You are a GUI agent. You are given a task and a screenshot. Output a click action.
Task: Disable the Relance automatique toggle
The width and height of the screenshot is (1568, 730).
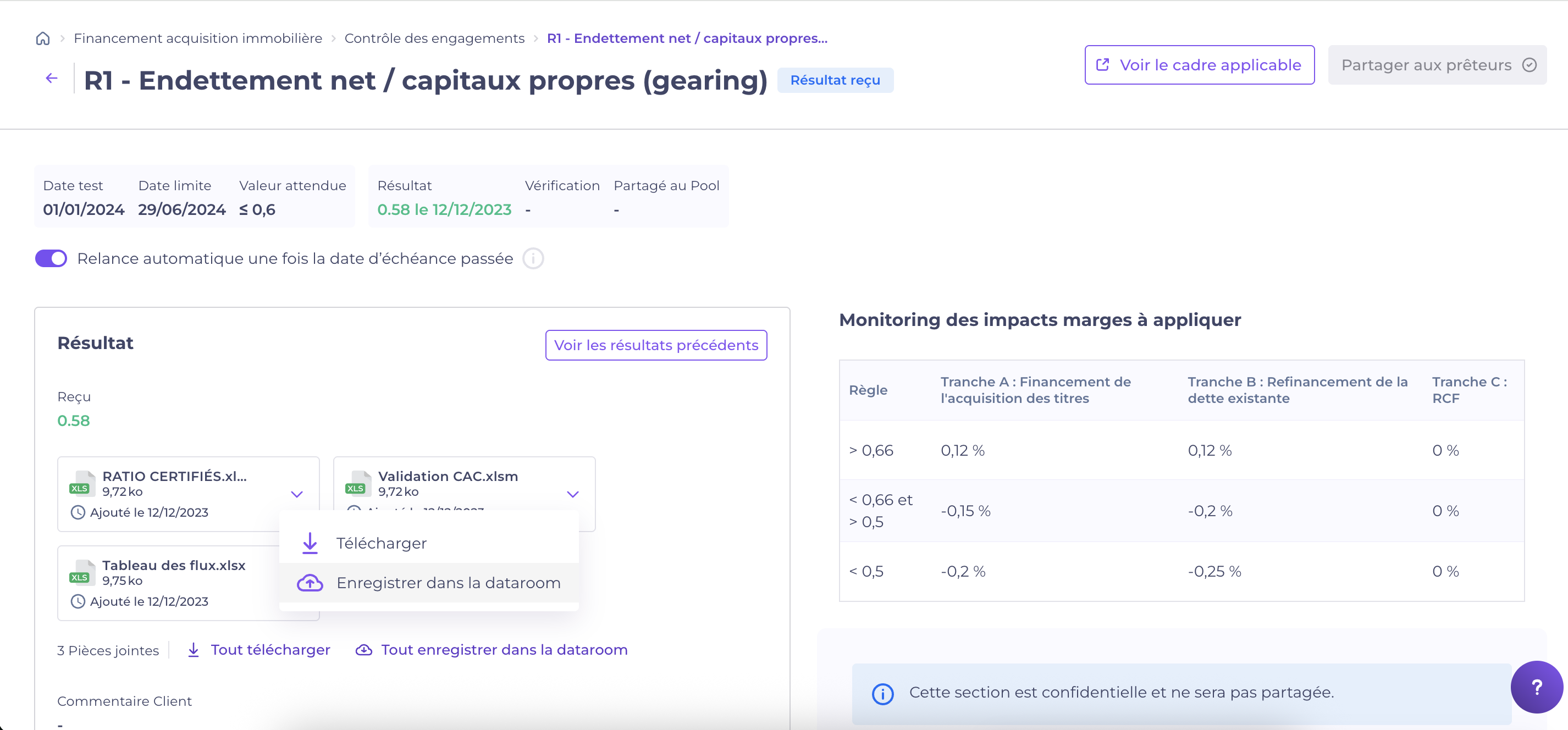(x=51, y=259)
